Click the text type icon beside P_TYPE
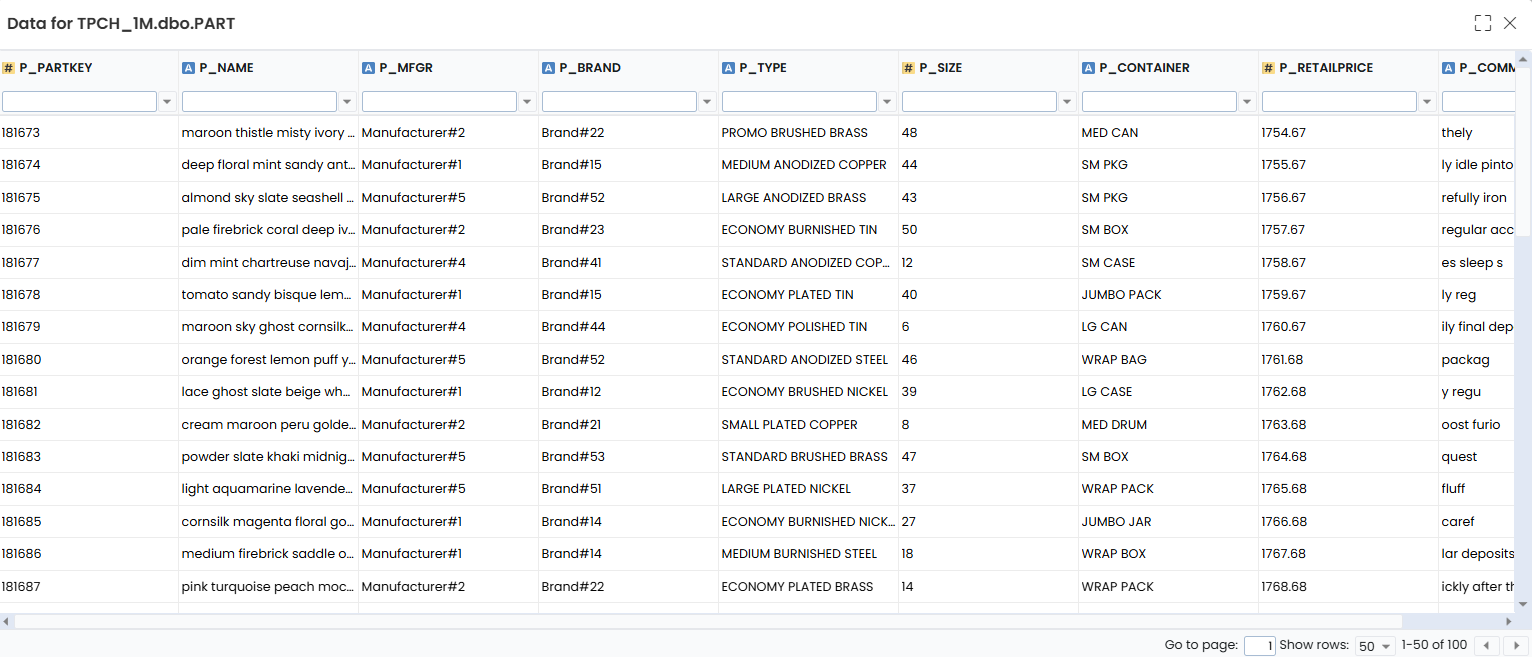The height and width of the screenshot is (657, 1532). pos(728,68)
